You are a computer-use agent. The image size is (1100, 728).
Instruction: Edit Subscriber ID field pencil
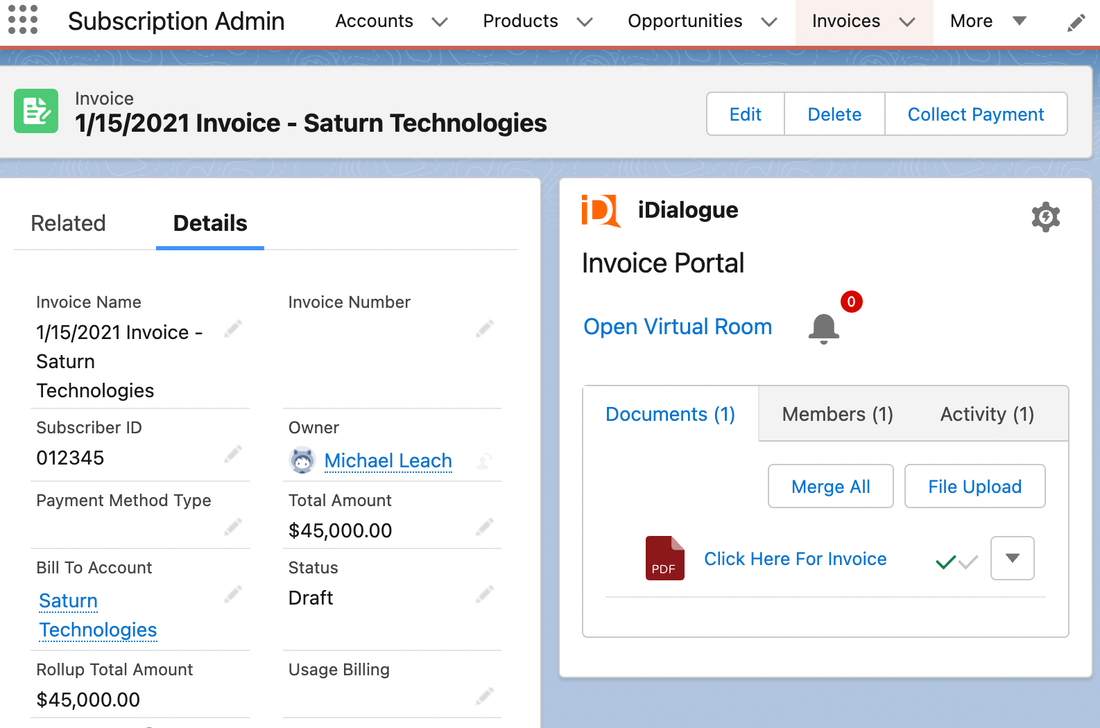(233, 454)
